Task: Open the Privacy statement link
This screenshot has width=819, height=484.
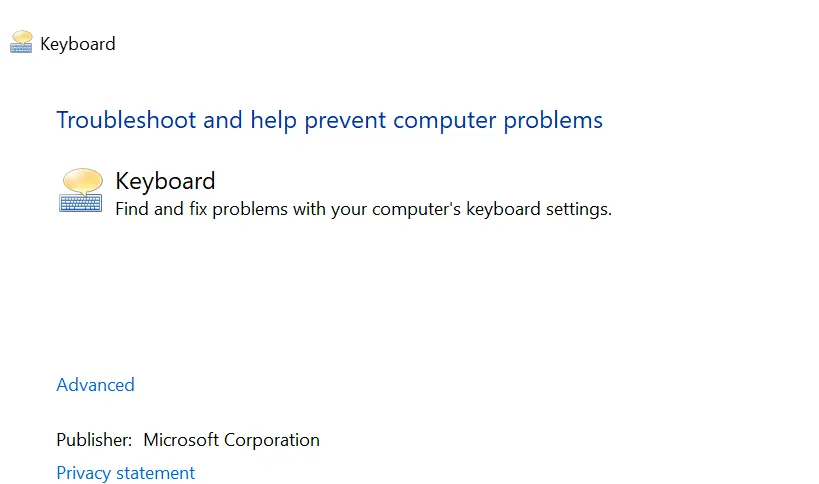Action: (x=126, y=473)
